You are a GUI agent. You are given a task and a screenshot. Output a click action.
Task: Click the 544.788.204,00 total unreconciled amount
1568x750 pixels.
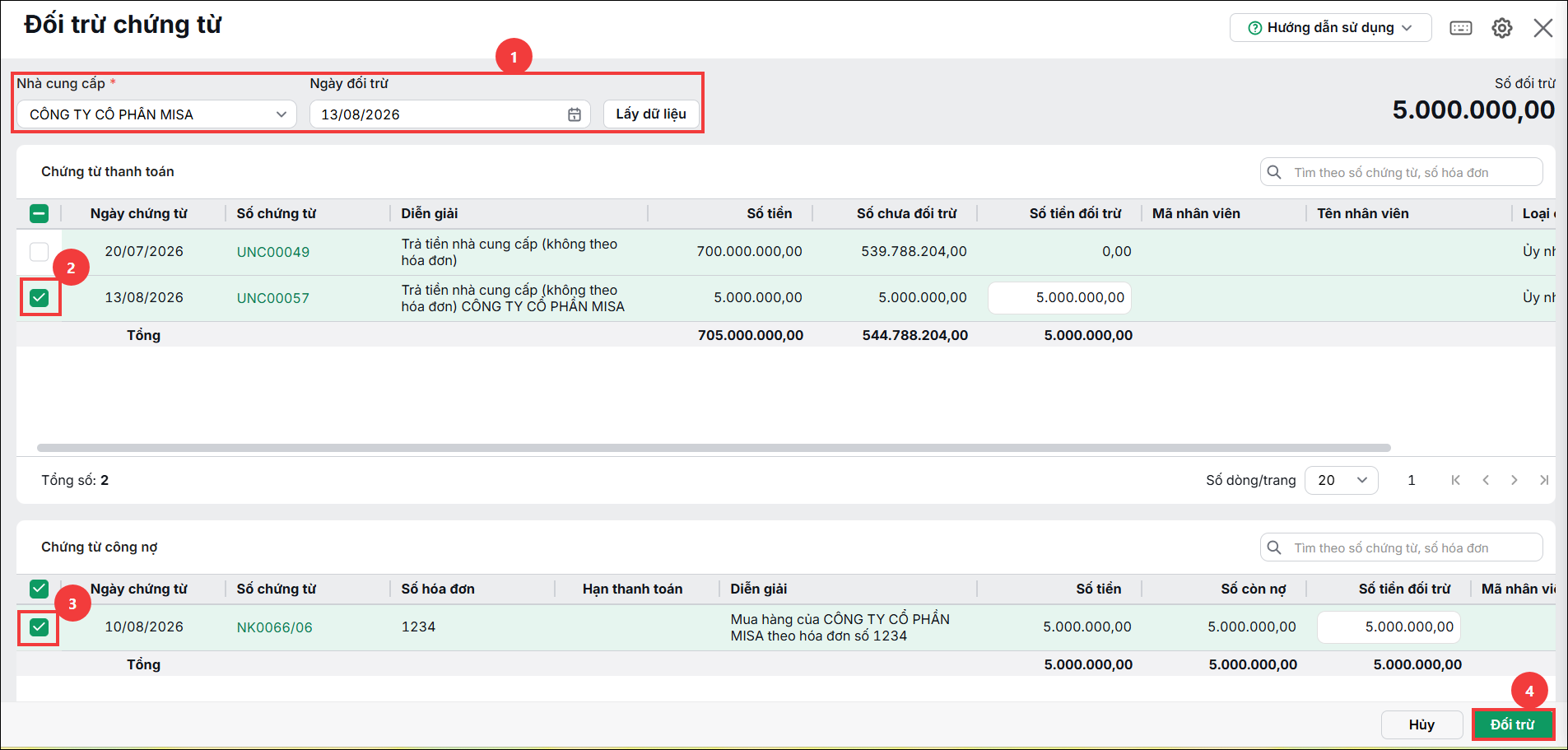[x=915, y=335]
